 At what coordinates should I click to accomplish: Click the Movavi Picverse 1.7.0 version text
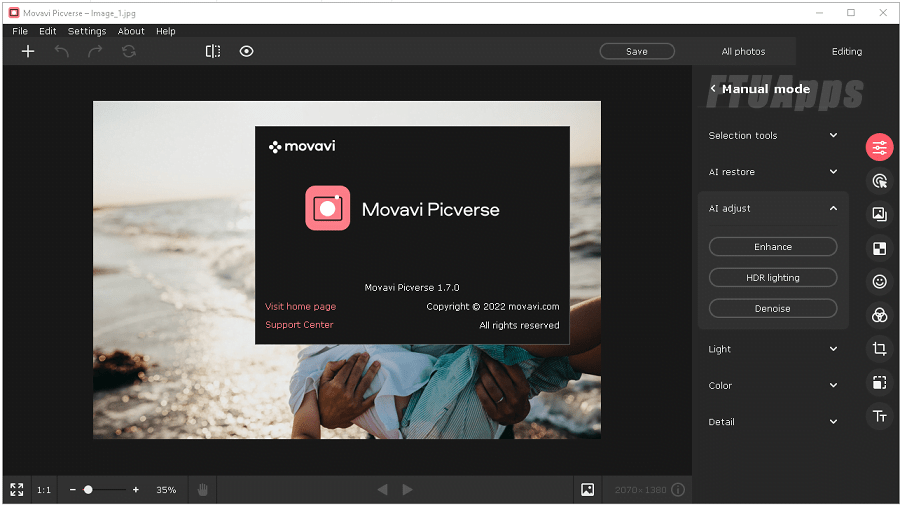pos(412,288)
